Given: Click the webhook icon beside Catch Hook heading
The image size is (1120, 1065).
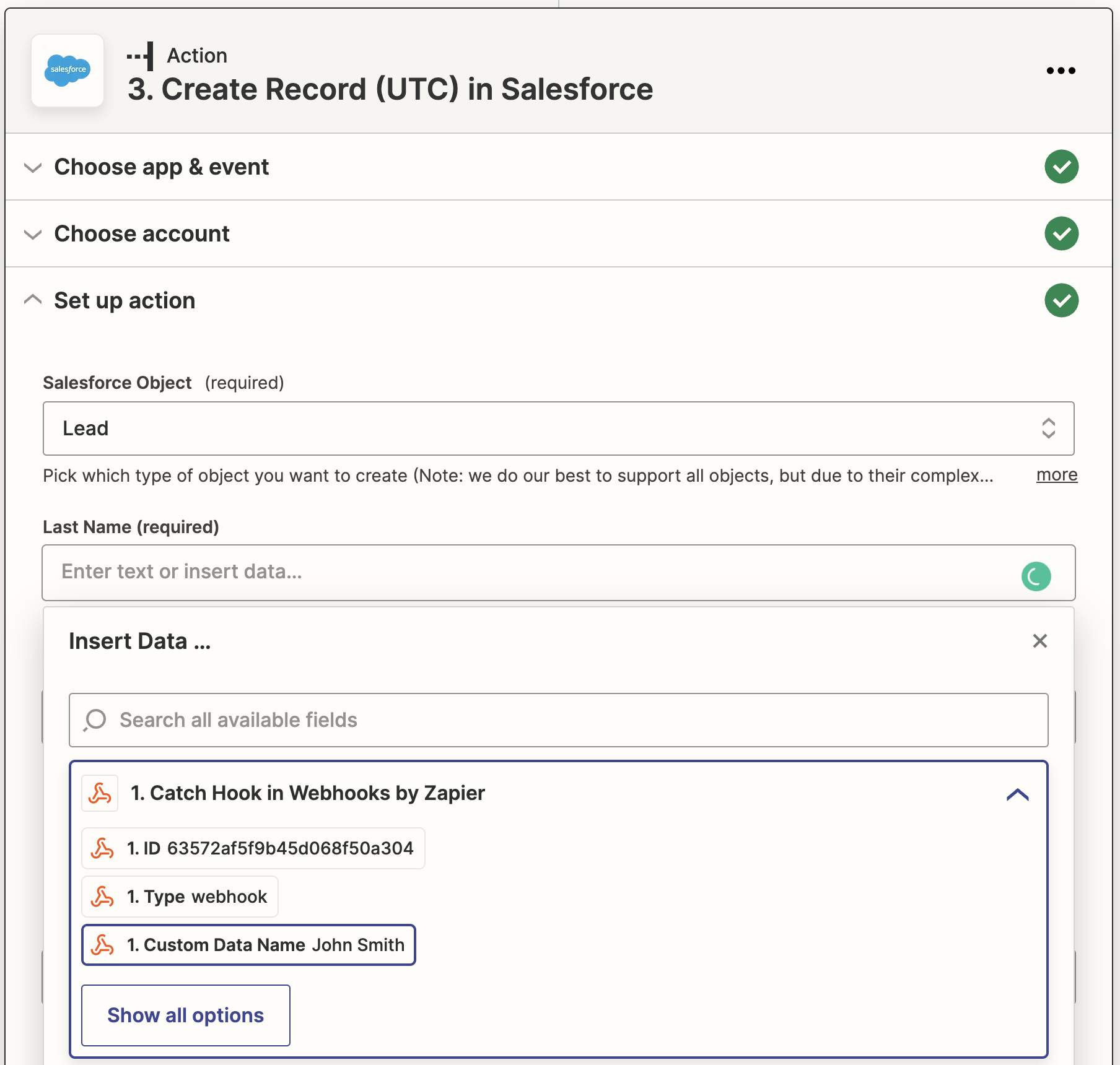Looking at the screenshot, I should coord(100,793).
